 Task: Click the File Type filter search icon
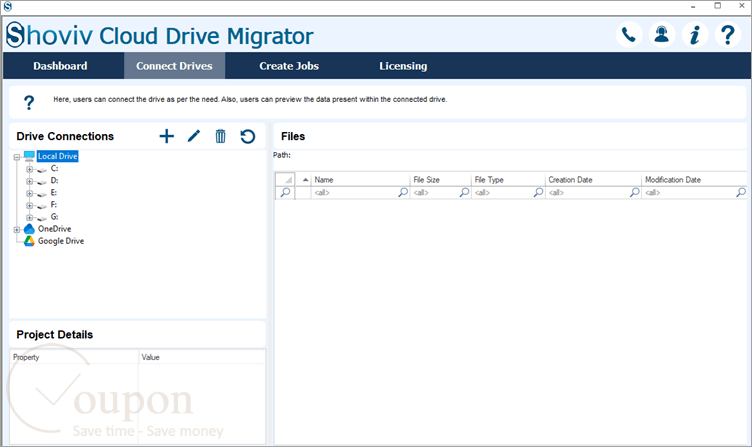point(539,192)
